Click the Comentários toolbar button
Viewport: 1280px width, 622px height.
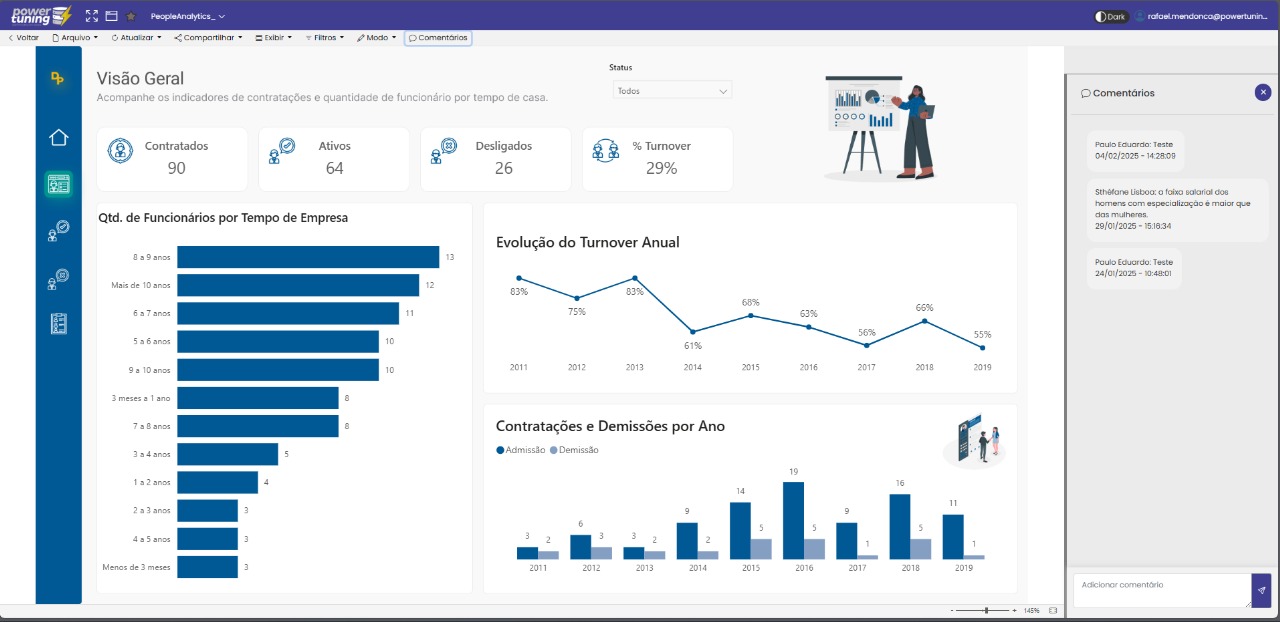[438, 37]
